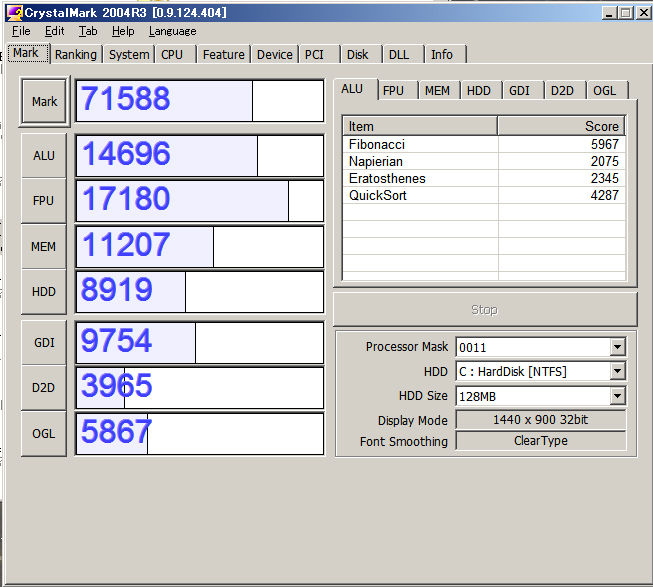
Task: Start the OGL benchmark button
Action: (44, 433)
